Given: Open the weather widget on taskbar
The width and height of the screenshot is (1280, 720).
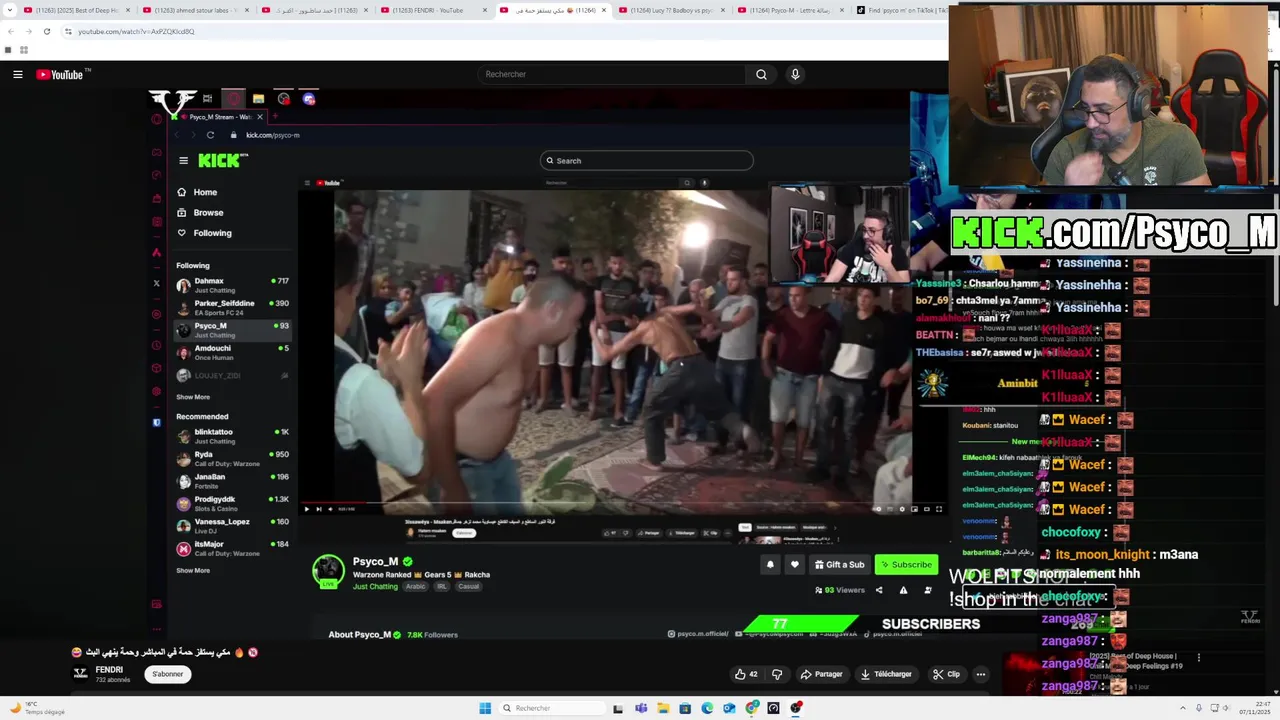Looking at the screenshot, I should (x=38, y=708).
